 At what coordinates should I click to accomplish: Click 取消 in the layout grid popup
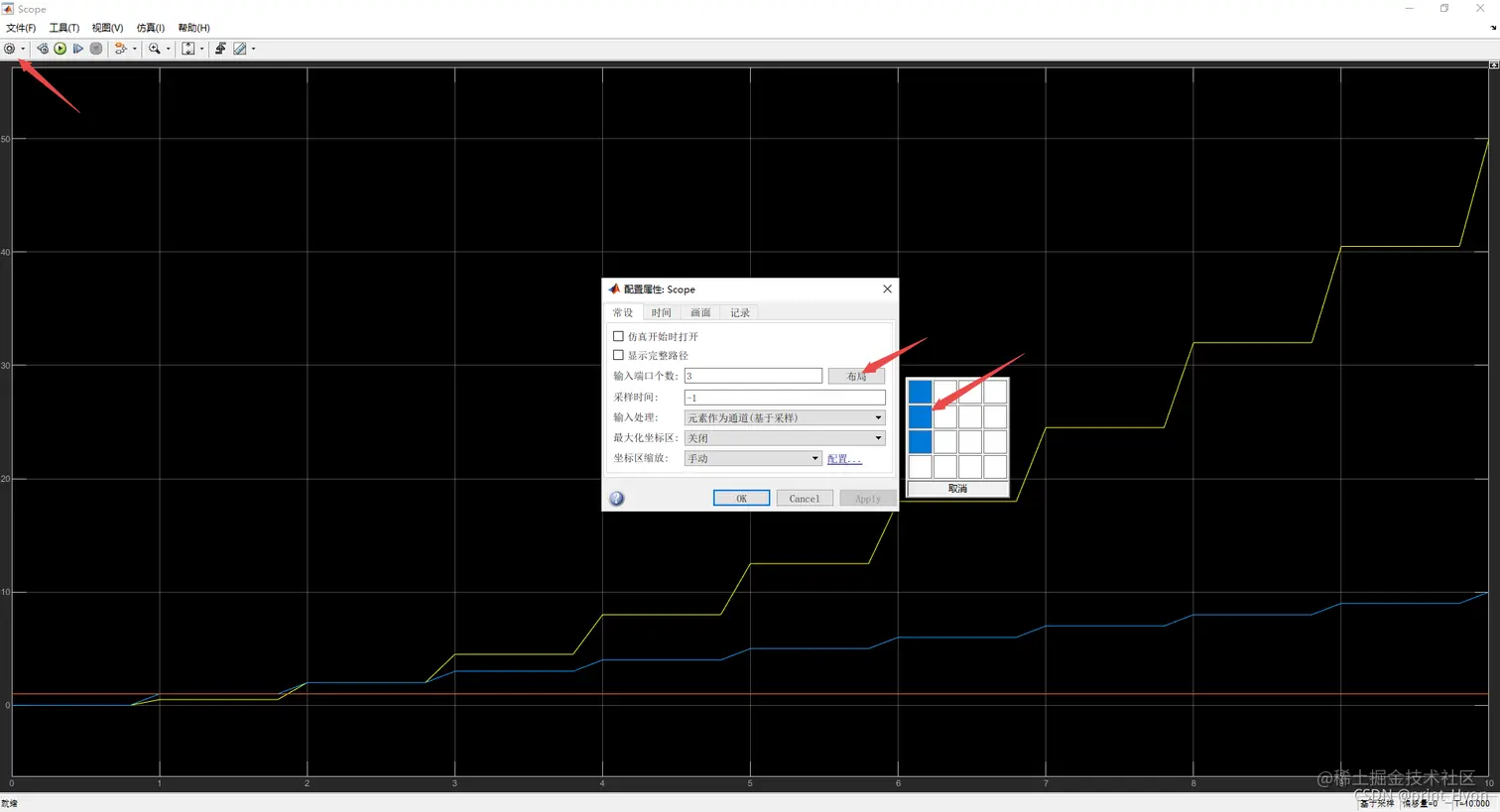pos(957,488)
